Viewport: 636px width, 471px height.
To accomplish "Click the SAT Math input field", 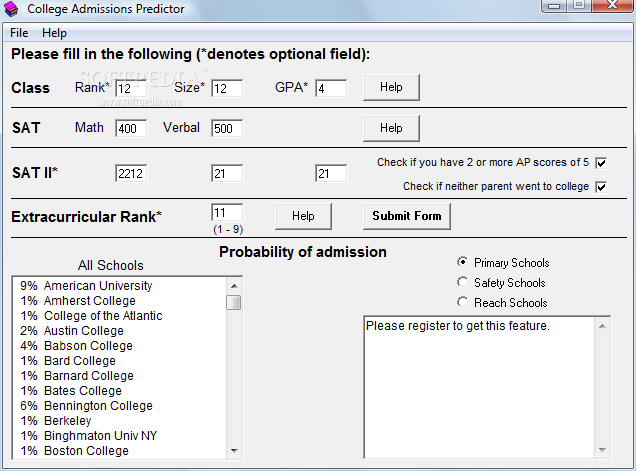I will point(131,128).
